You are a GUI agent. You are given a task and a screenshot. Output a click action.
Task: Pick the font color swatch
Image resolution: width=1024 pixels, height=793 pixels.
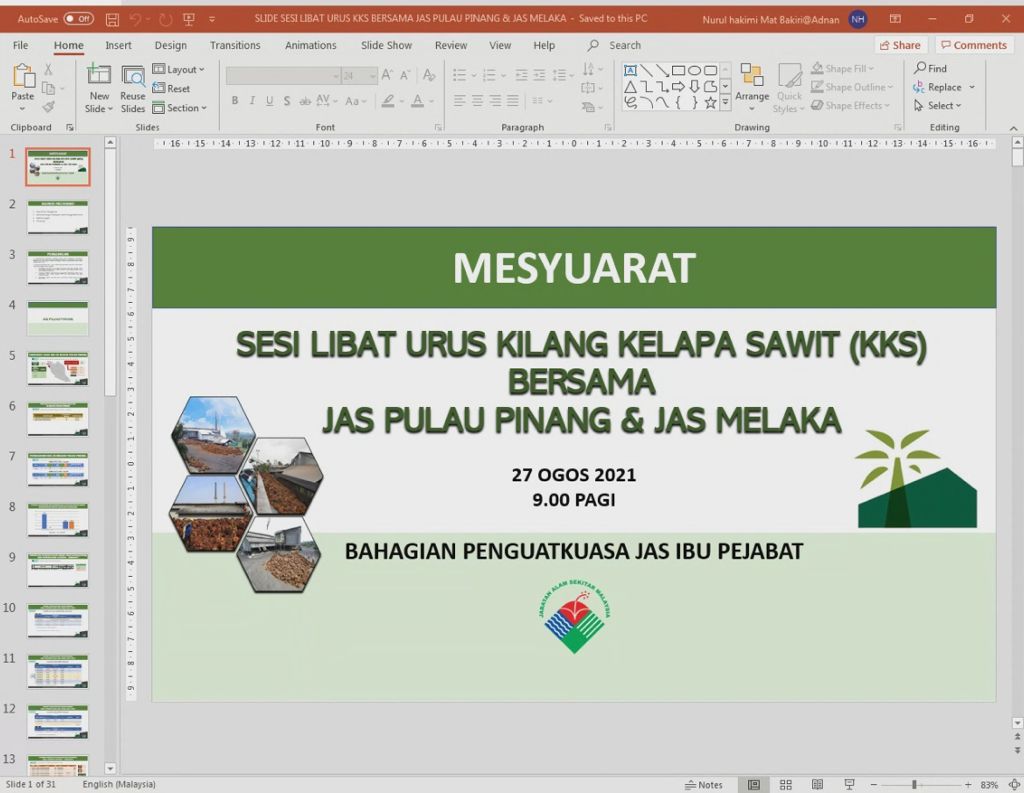click(x=418, y=101)
